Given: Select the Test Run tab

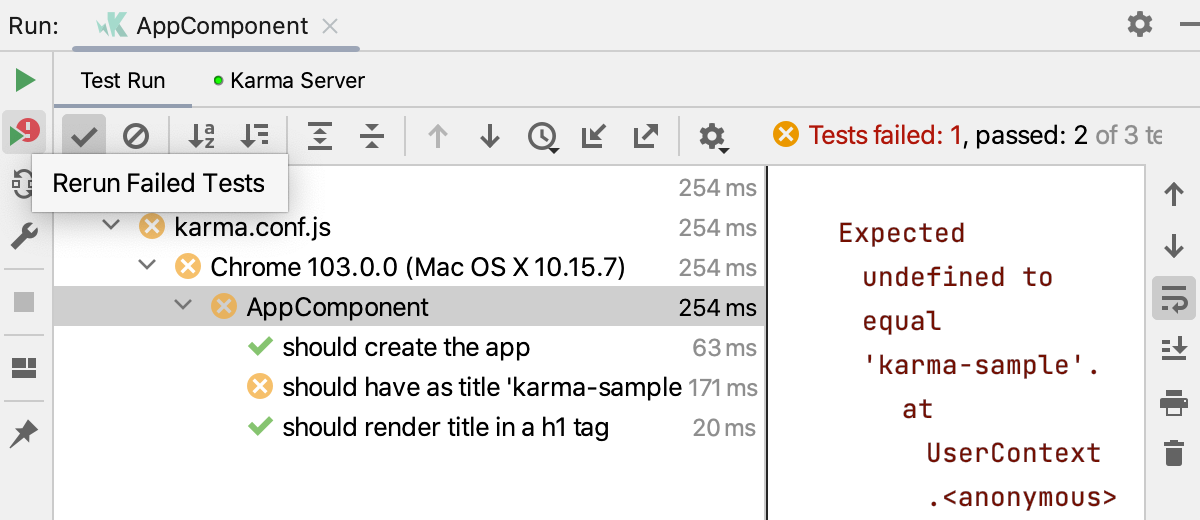Looking at the screenshot, I should tap(123, 81).
